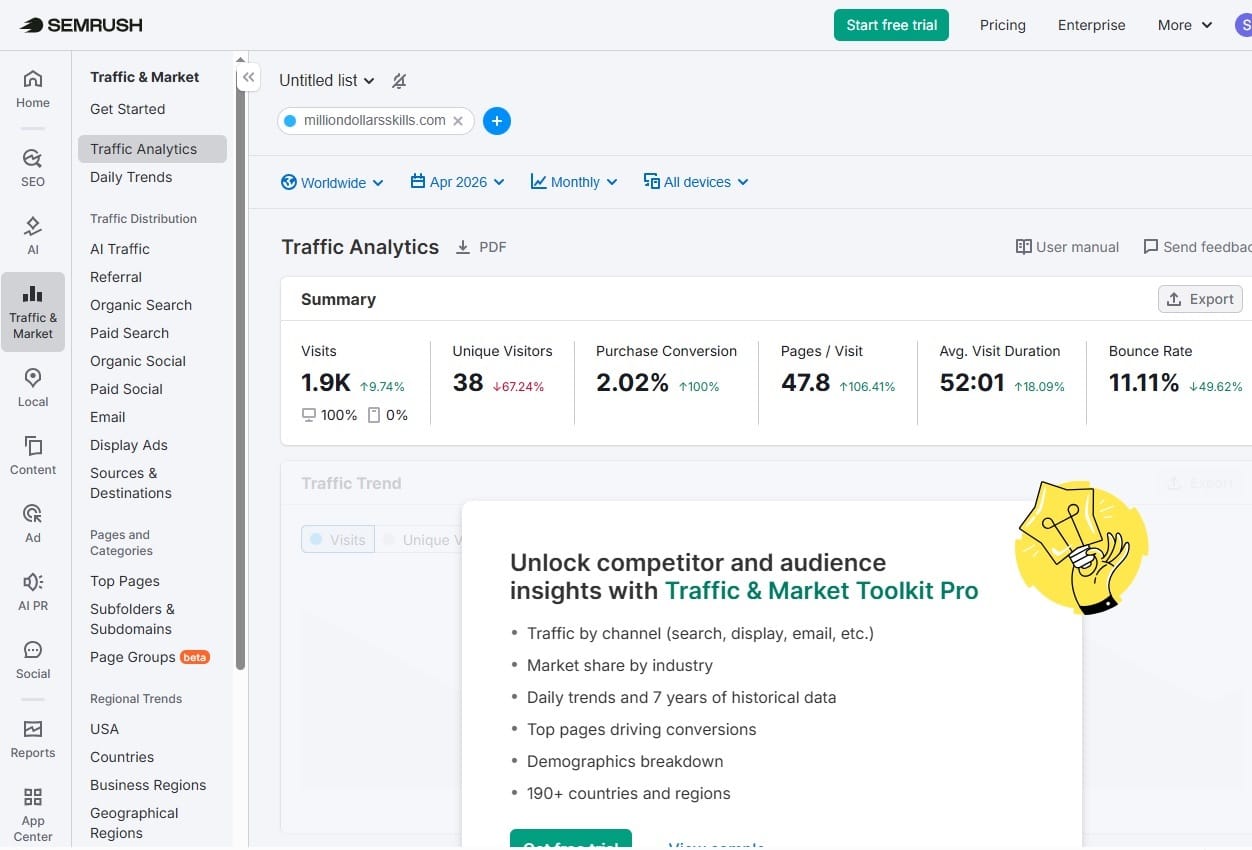
Task: Open USA regional trends item
Action: coord(104,729)
